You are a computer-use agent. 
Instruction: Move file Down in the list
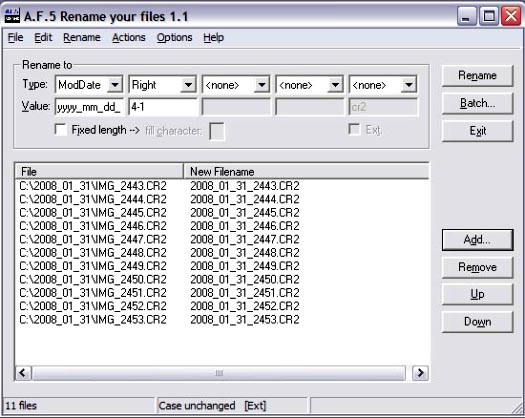[477, 322]
